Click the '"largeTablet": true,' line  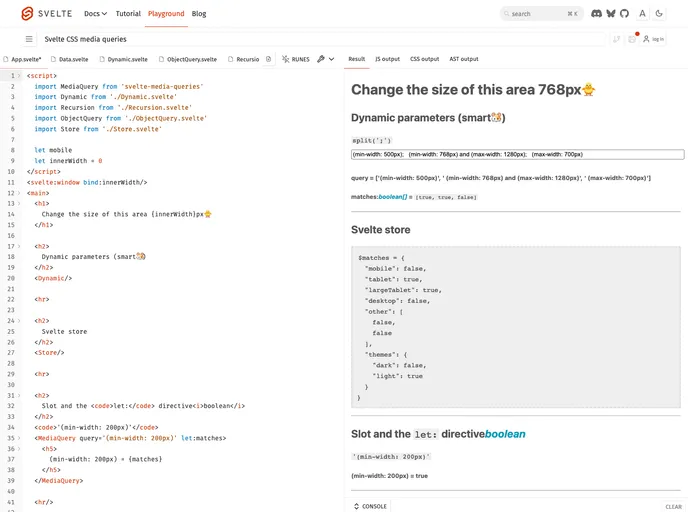[403, 290]
